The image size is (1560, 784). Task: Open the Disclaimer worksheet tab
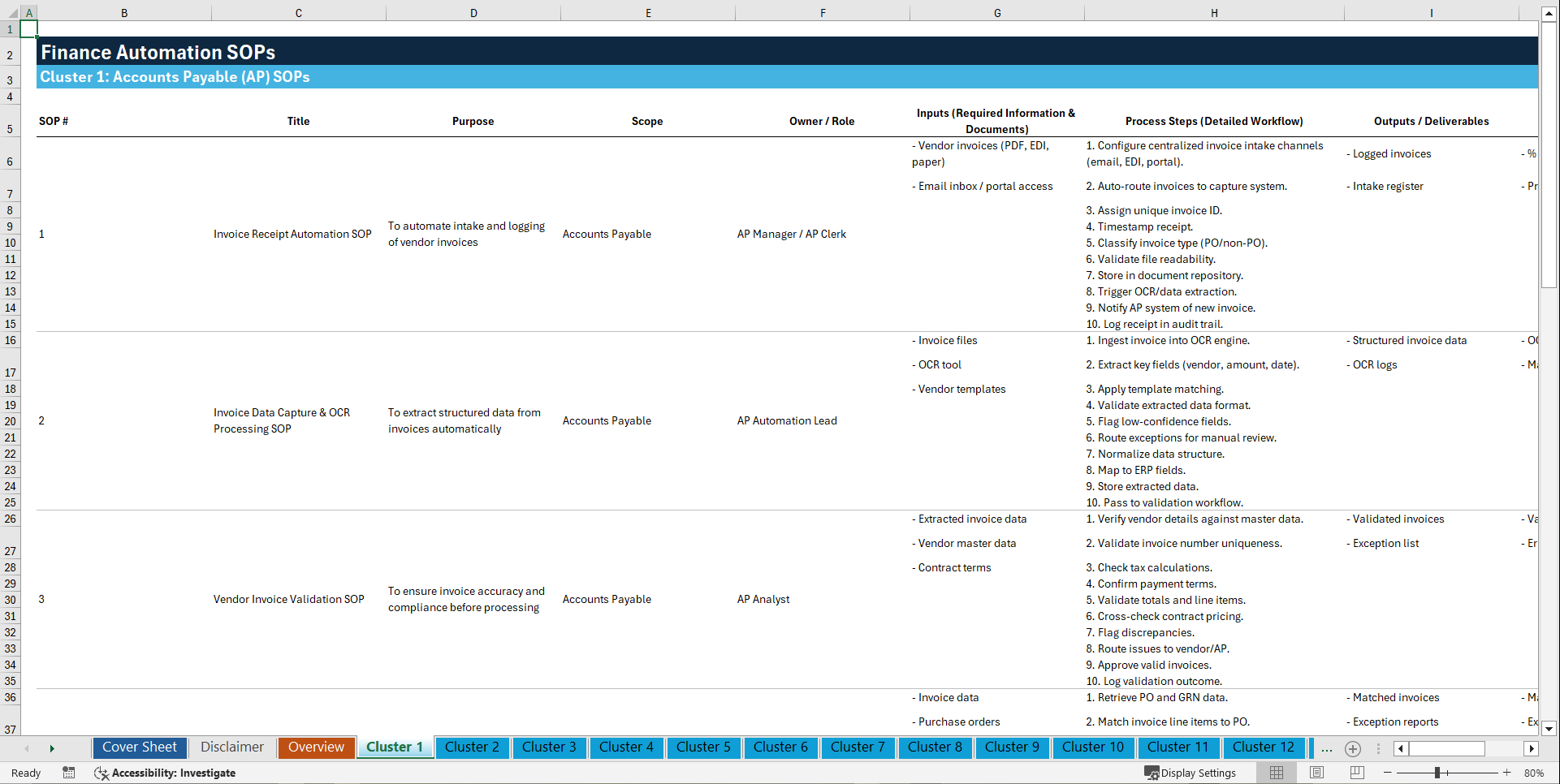pyautogui.click(x=231, y=747)
